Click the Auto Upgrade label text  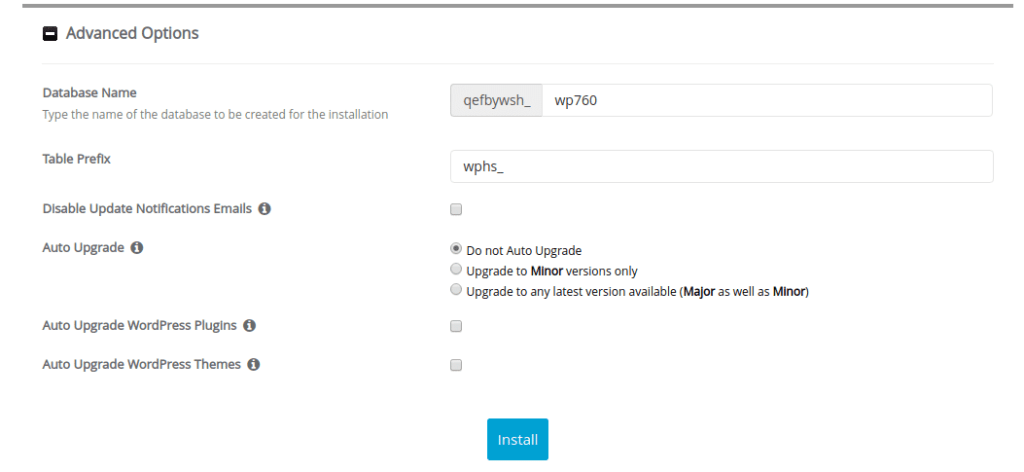pyautogui.click(x=84, y=248)
